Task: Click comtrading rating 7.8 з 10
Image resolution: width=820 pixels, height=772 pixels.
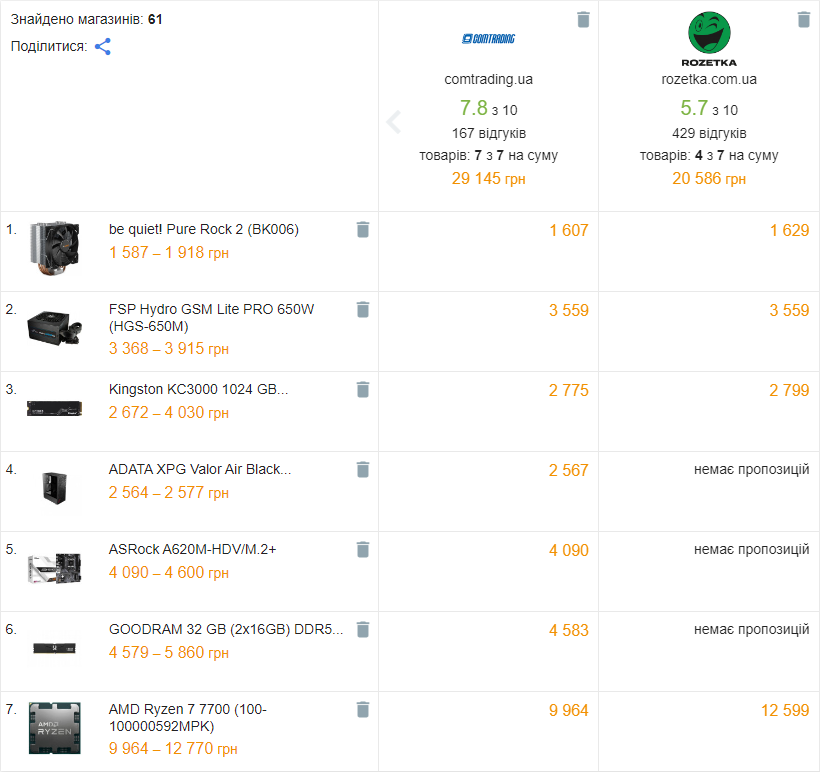Action: [488, 109]
